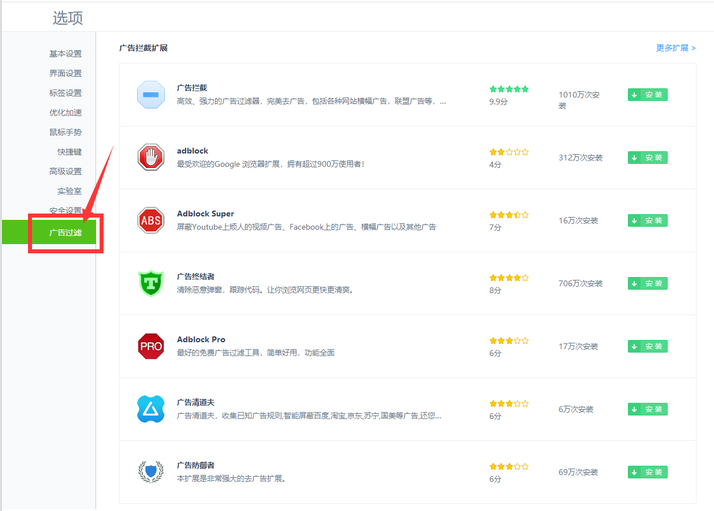Install the Adblock Pro extension
Image resolution: width=714 pixels, height=511 pixels.
pos(648,346)
